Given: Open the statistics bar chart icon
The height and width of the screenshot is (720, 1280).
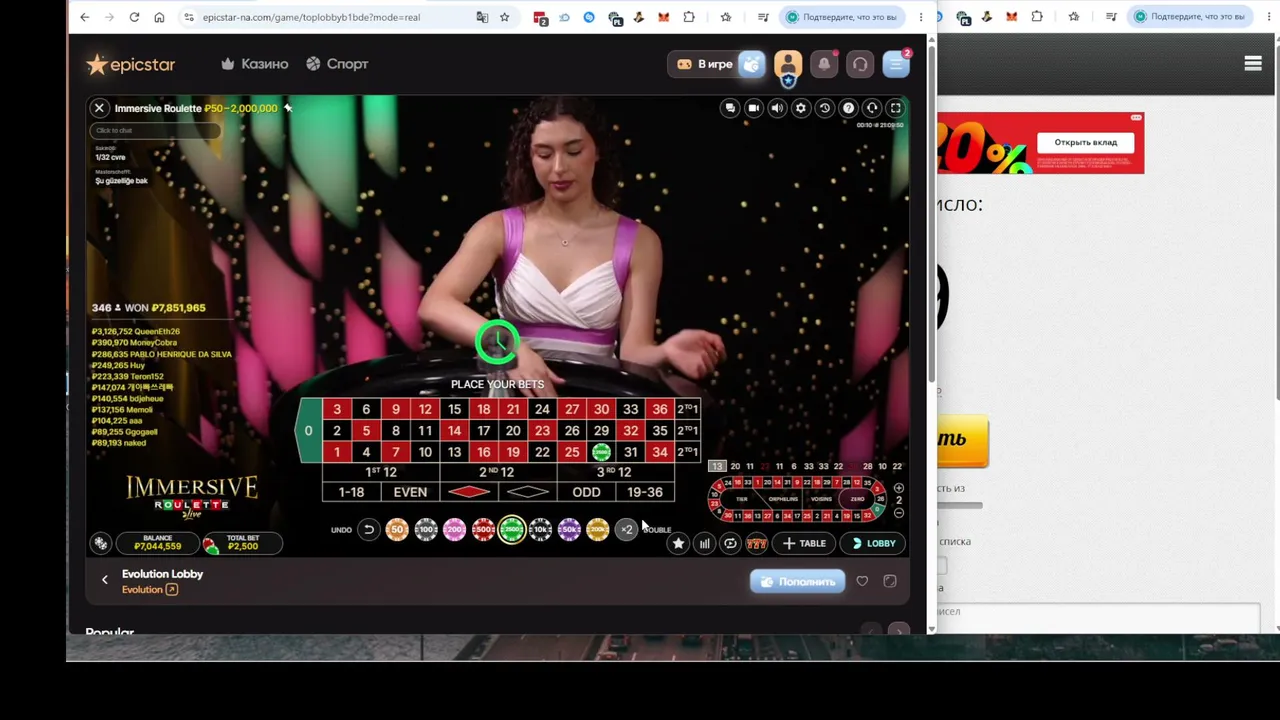Looking at the screenshot, I should pyautogui.click(x=705, y=543).
